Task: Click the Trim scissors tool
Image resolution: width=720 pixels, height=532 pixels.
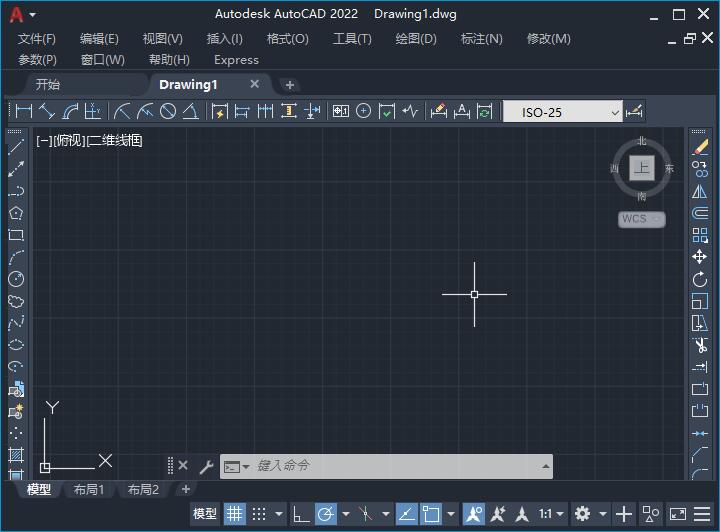Action: click(x=700, y=345)
